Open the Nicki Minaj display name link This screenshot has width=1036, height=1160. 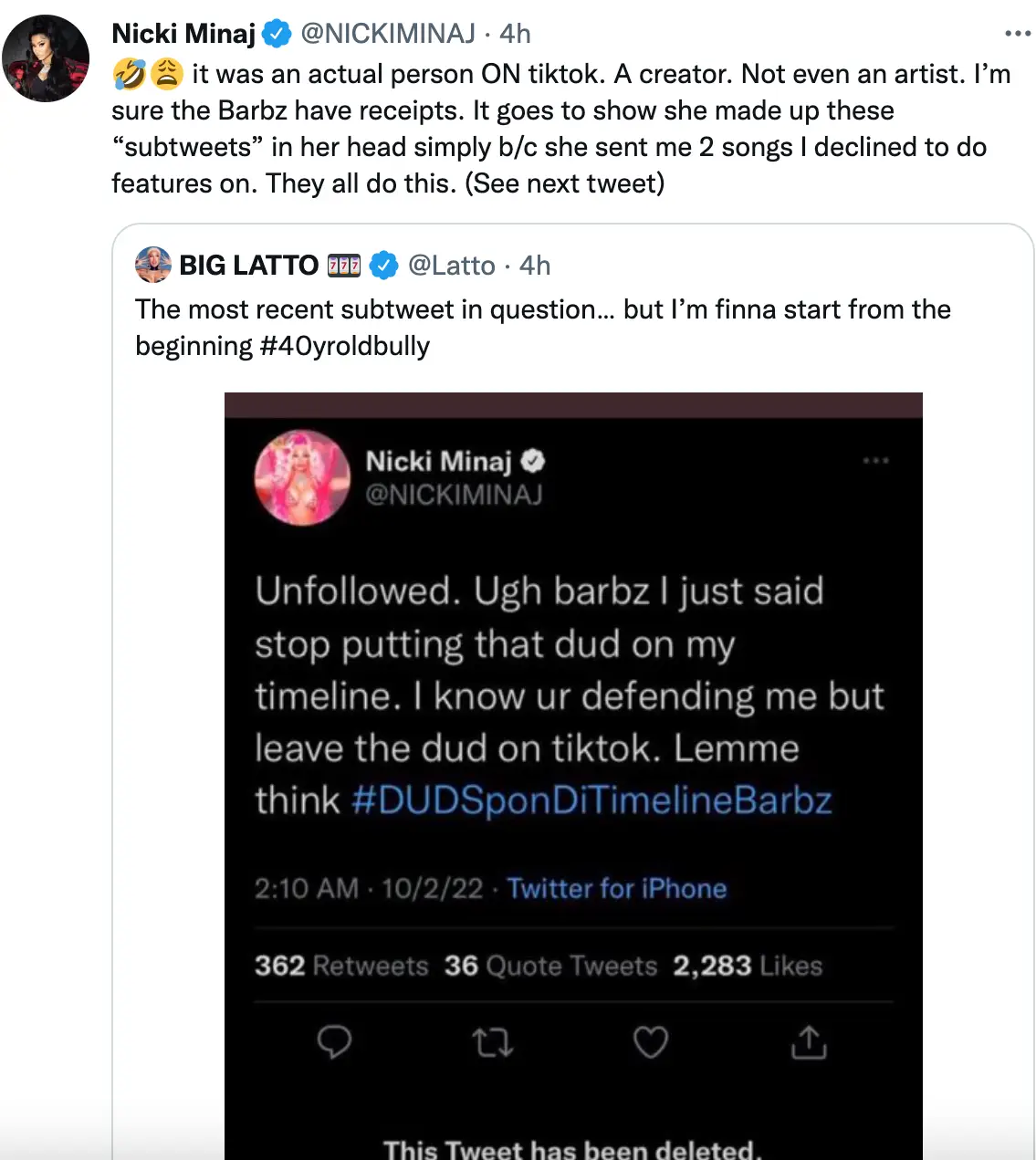183,34
